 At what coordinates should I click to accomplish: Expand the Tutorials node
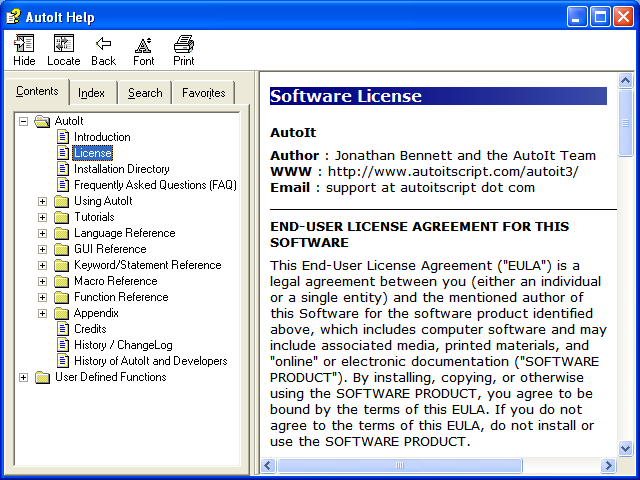[x=42, y=217]
